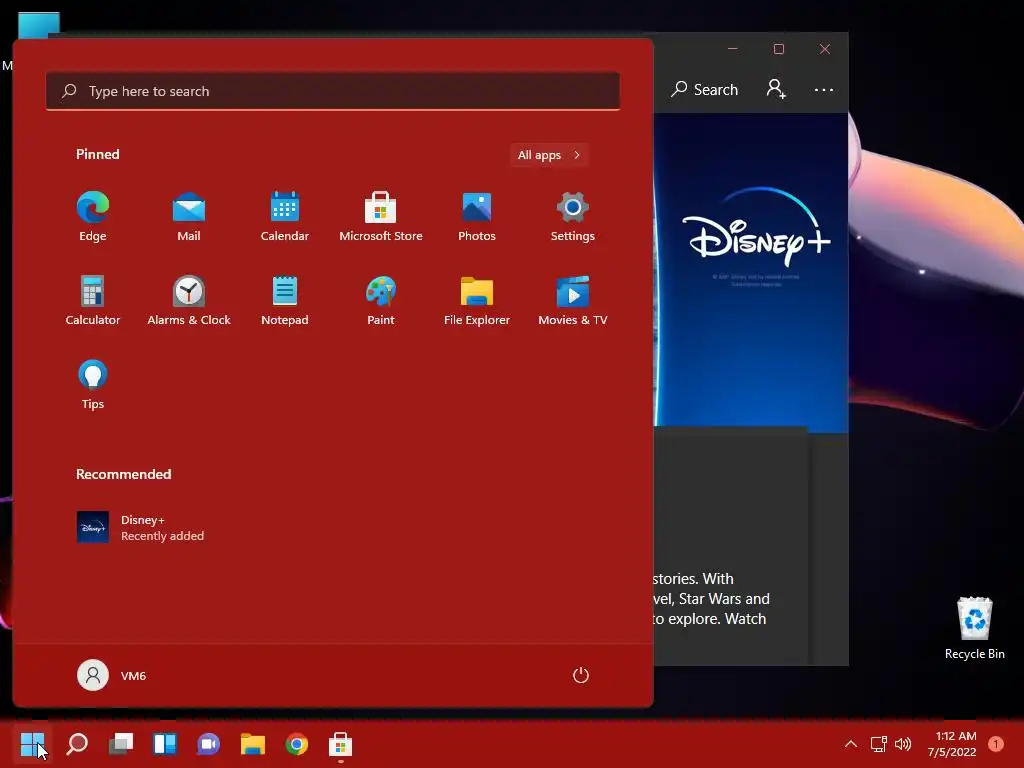Click the Start menu power button

tap(581, 675)
